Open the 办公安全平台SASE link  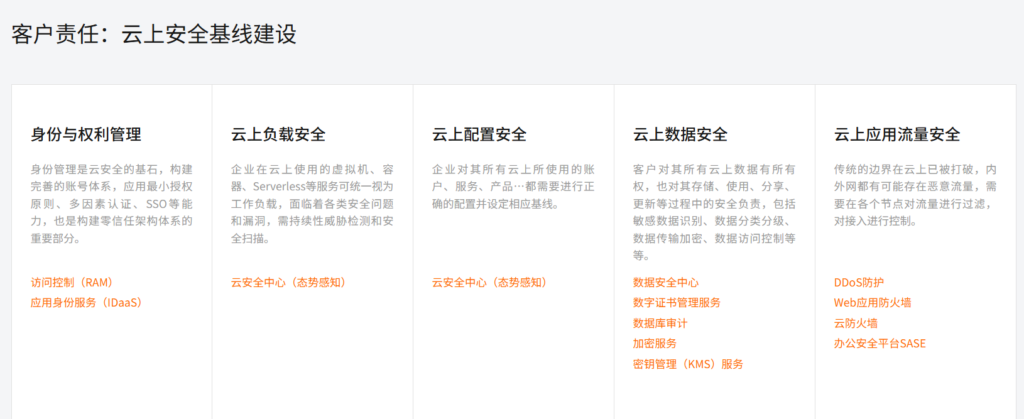(x=880, y=343)
